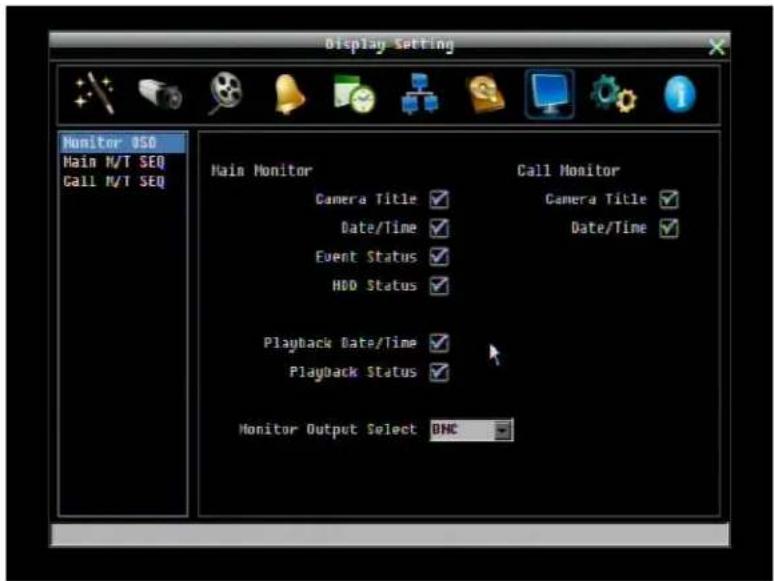
Task: Open schedule settings calendar clock icon
Action: point(354,94)
